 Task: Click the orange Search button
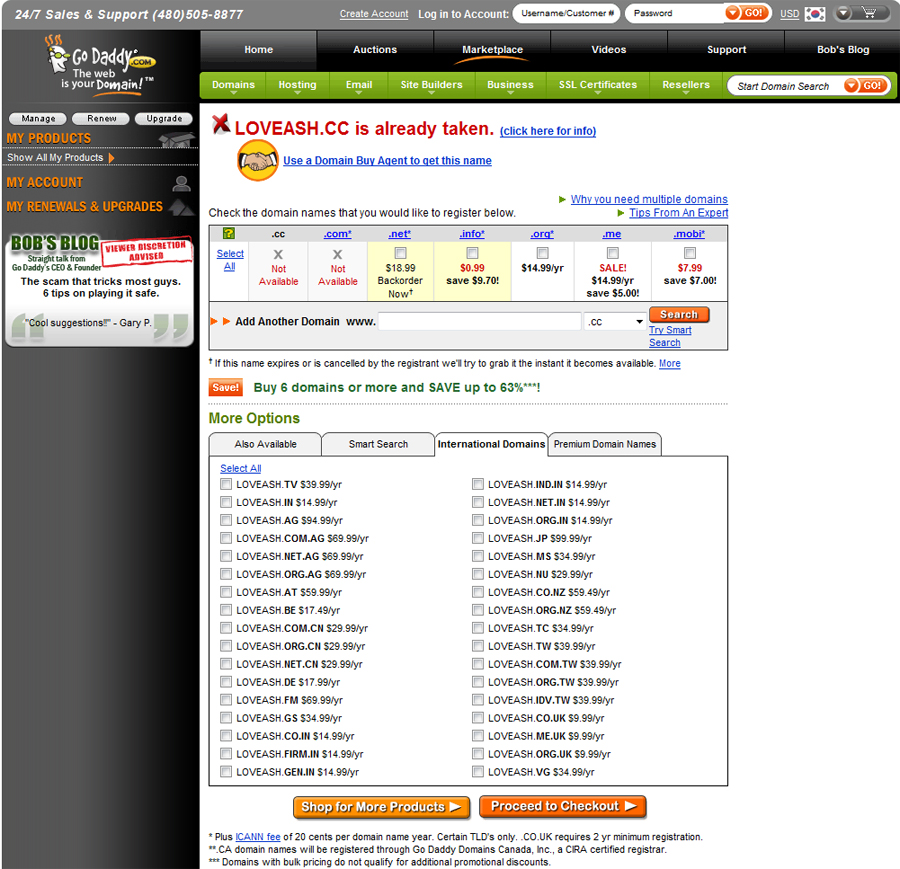(x=679, y=315)
